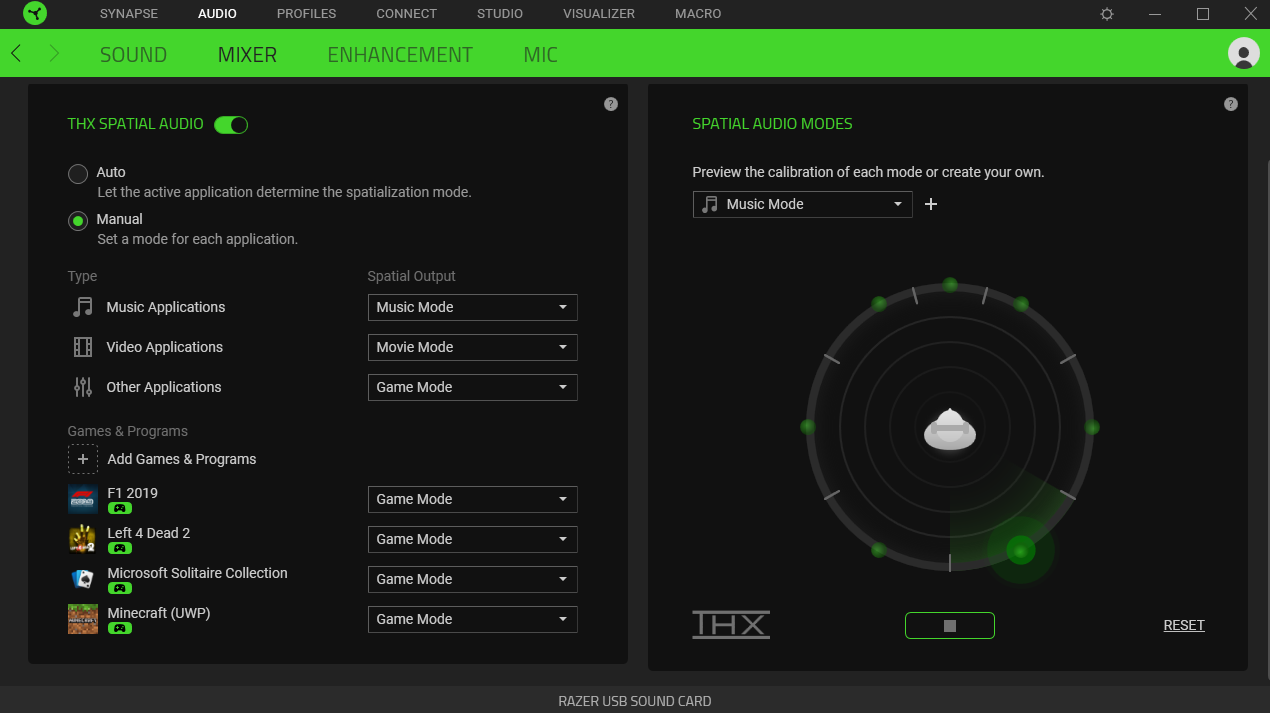
Task: Go to the MIC subtab
Action: click(x=541, y=54)
